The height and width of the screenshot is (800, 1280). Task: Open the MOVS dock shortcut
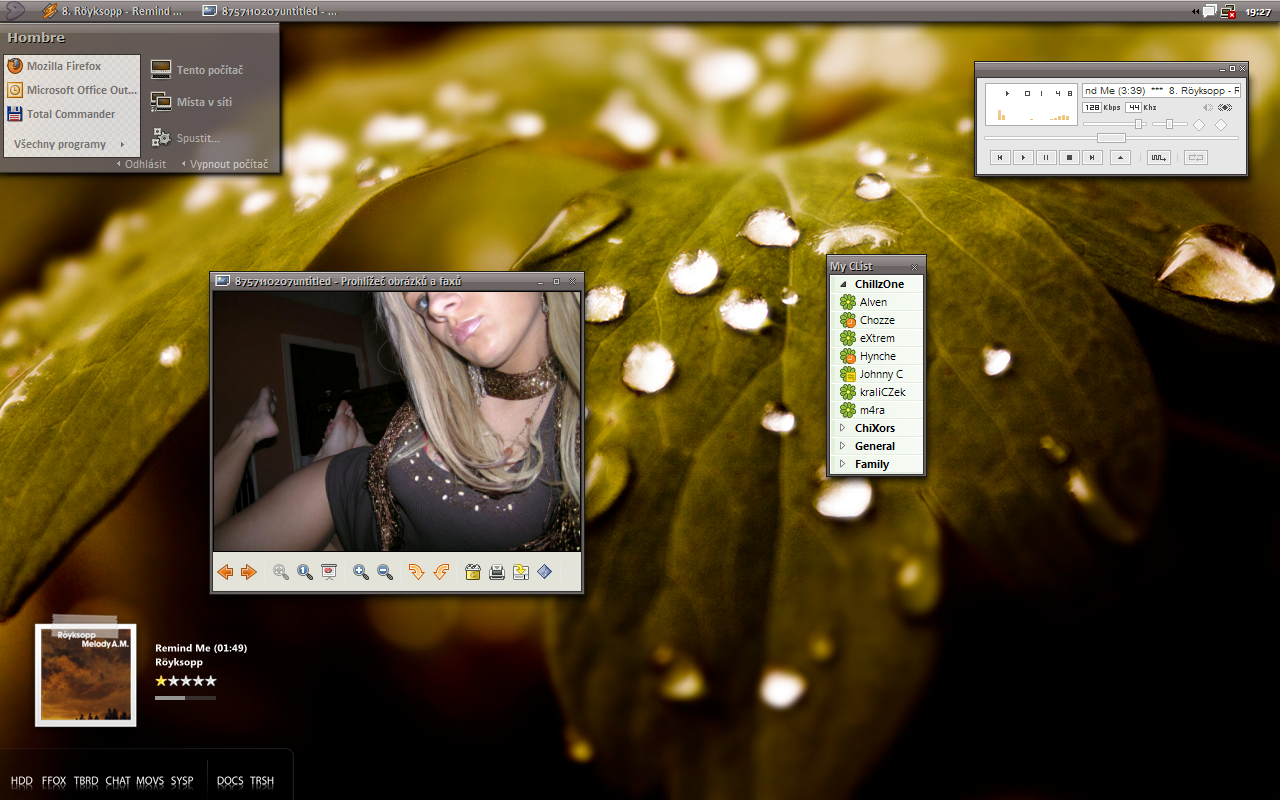click(x=150, y=781)
